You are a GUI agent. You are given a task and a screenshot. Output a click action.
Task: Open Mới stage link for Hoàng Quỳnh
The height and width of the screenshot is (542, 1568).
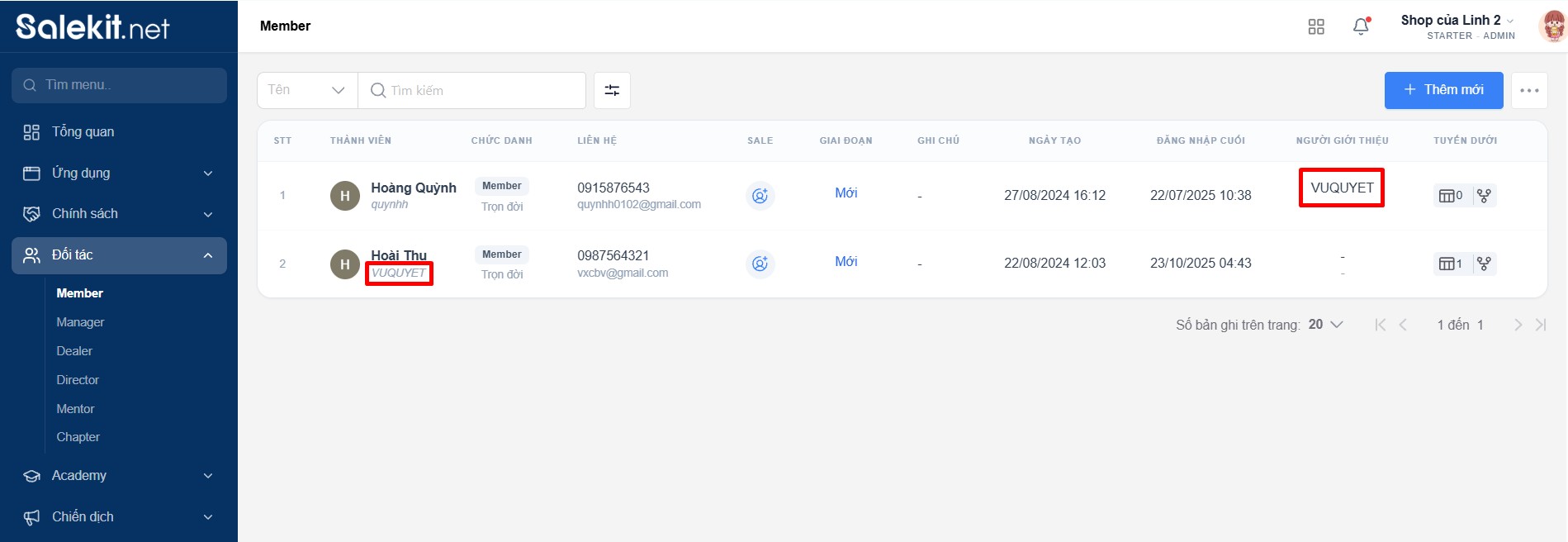846,193
